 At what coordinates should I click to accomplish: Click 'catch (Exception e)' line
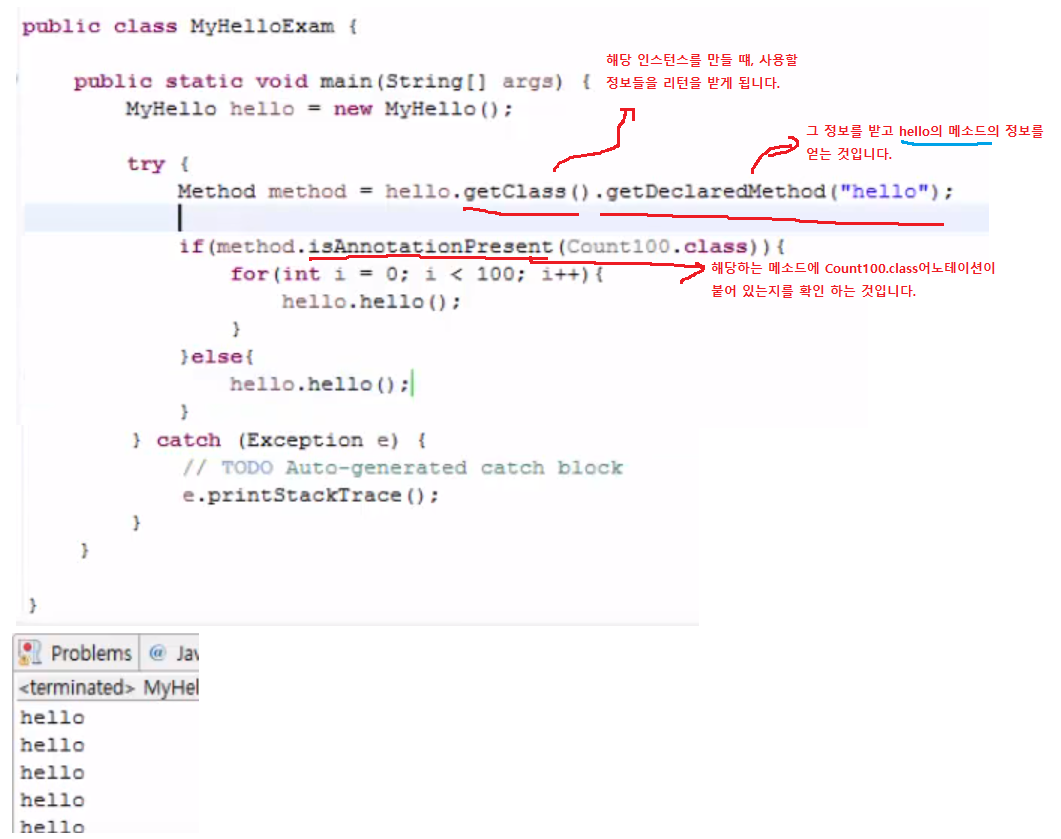[278, 440]
